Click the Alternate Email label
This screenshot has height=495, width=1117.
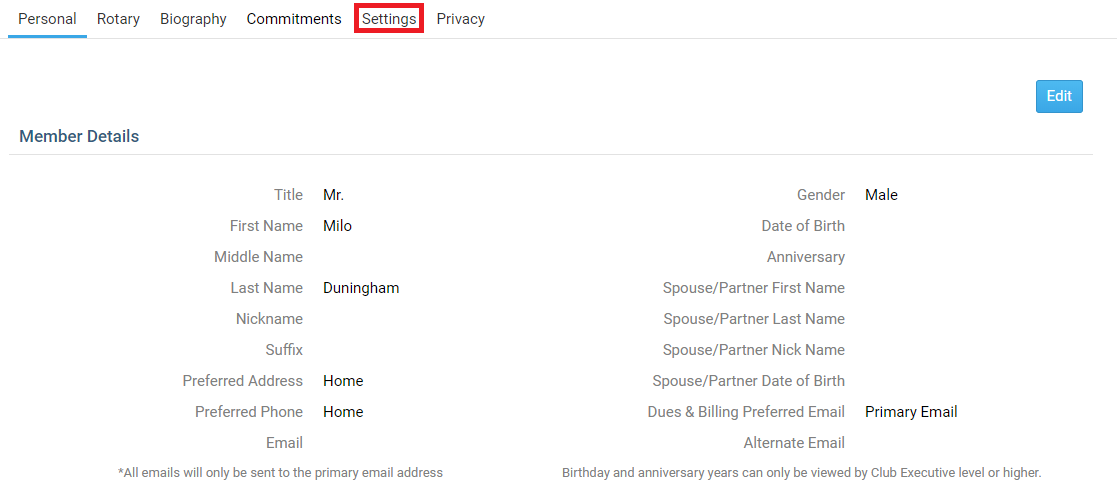coord(794,443)
